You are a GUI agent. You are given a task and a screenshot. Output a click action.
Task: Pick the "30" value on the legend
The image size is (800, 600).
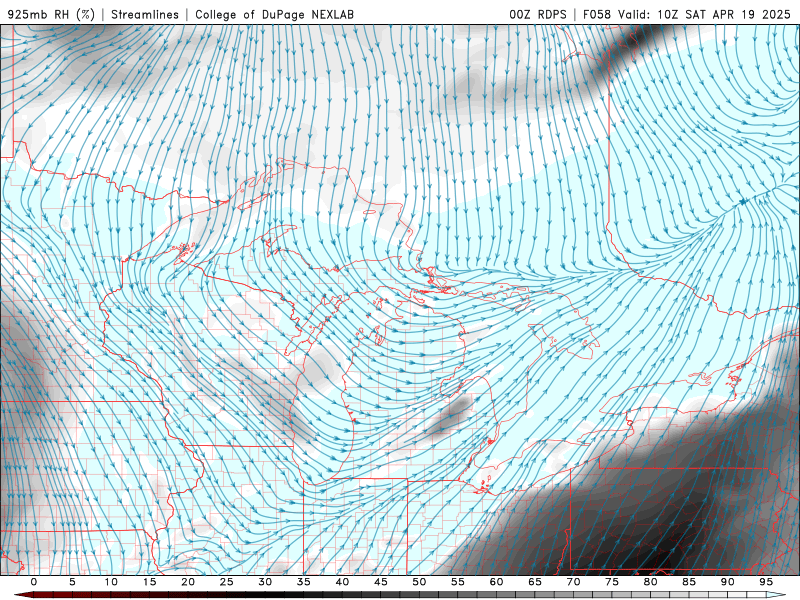pyautogui.click(x=265, y=582)
